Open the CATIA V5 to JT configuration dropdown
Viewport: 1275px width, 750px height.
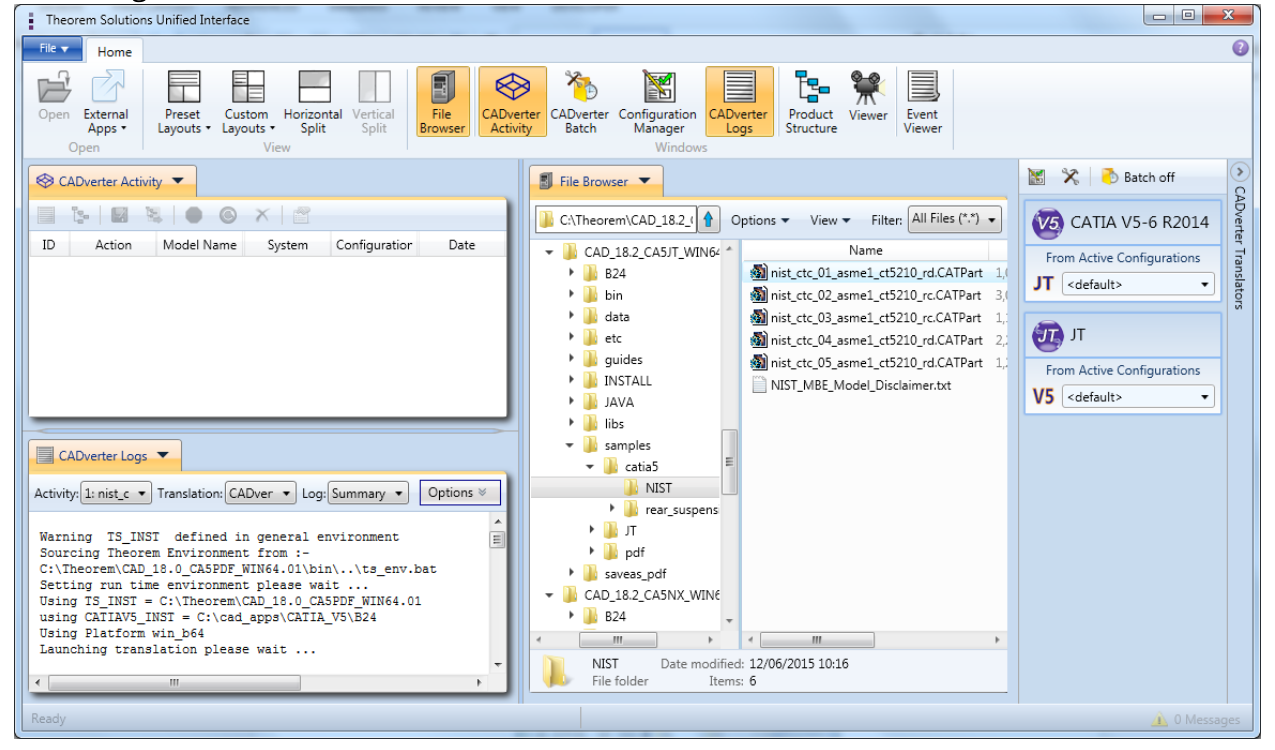1138,284
